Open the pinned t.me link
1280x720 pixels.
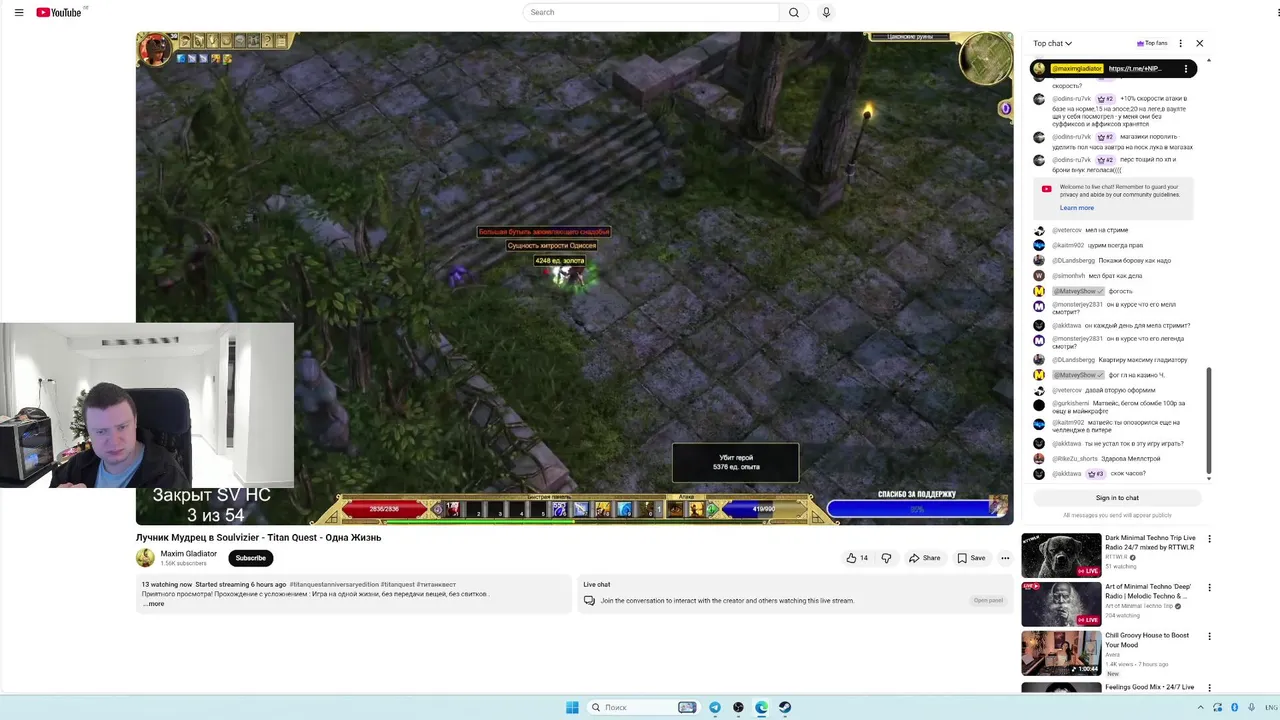tap(1135, 69)
